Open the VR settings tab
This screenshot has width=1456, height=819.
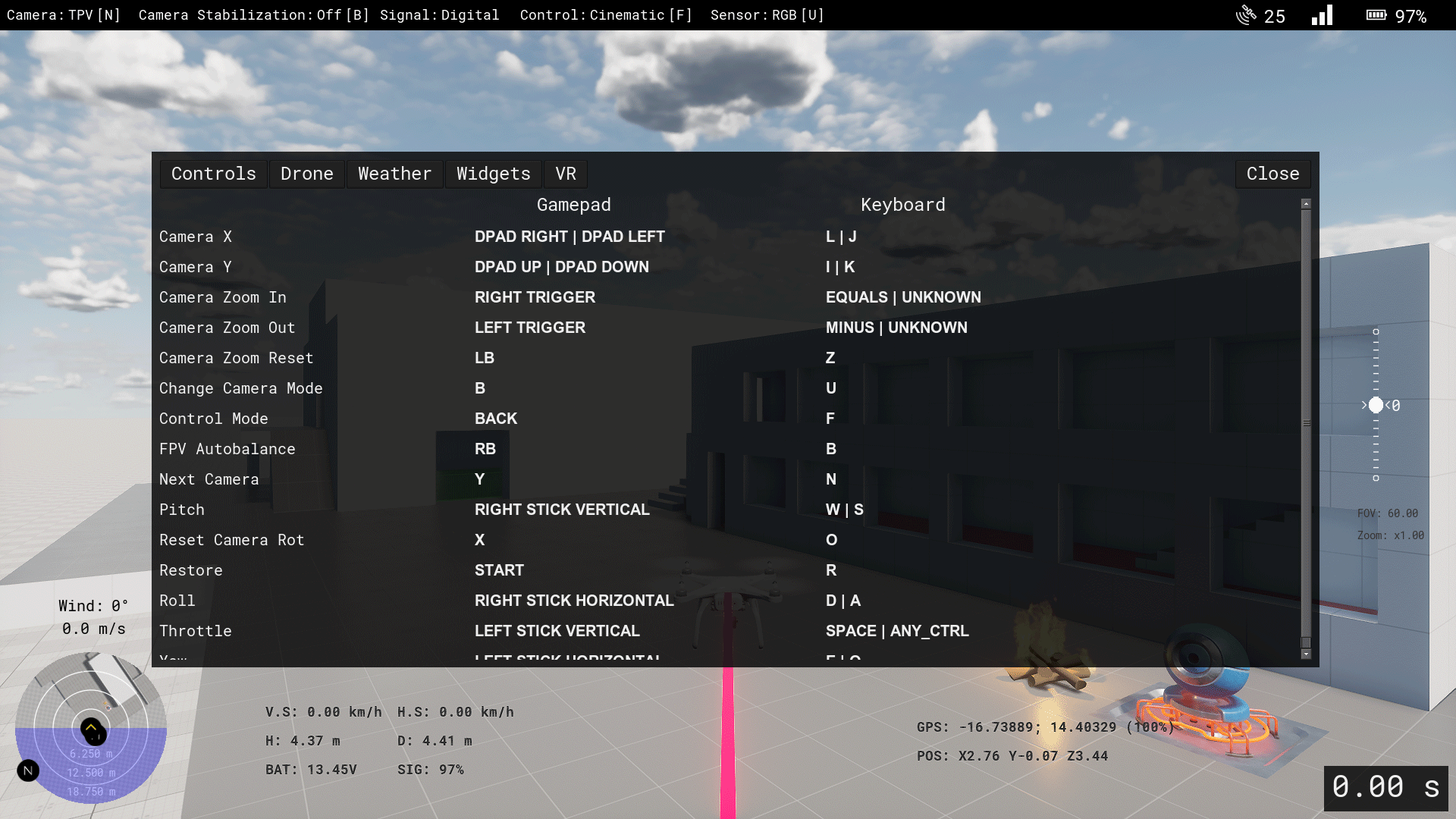565,174
